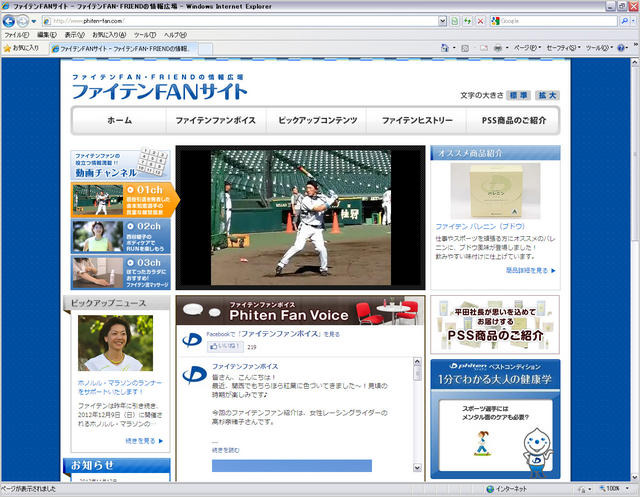Image resolution: width=640 pixels, height=497 pixels.
Task: Select the 01ch video channel
Action: pyautogui.click(x=125, y=200)
